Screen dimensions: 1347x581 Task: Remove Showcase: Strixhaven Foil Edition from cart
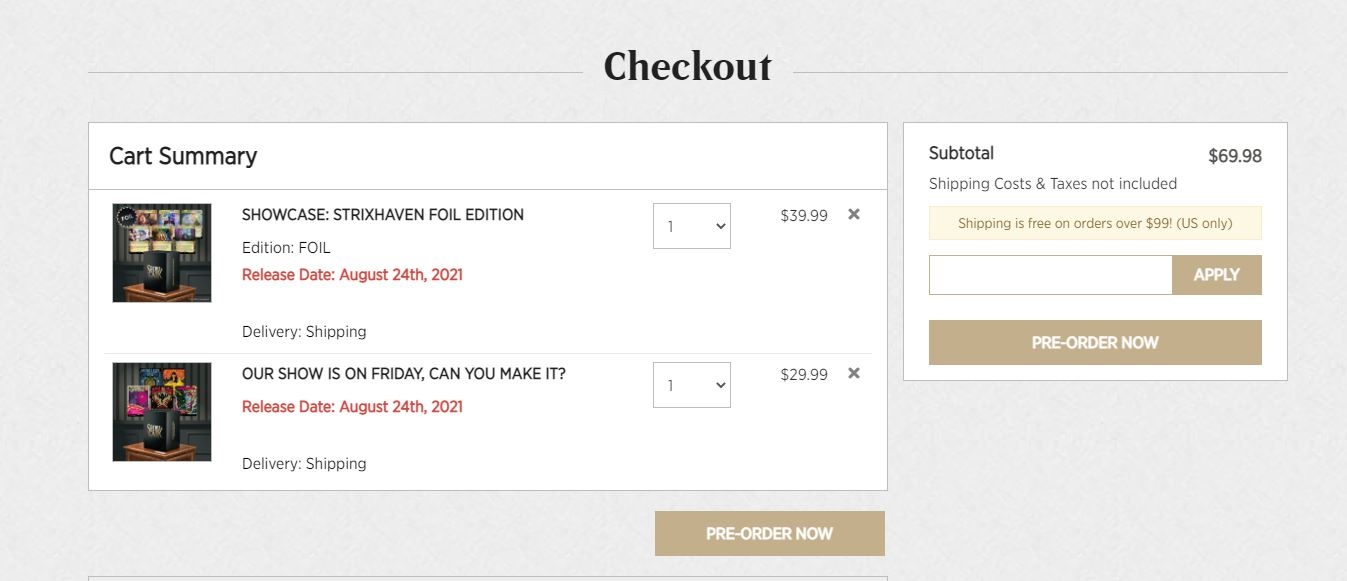point(854,214)
